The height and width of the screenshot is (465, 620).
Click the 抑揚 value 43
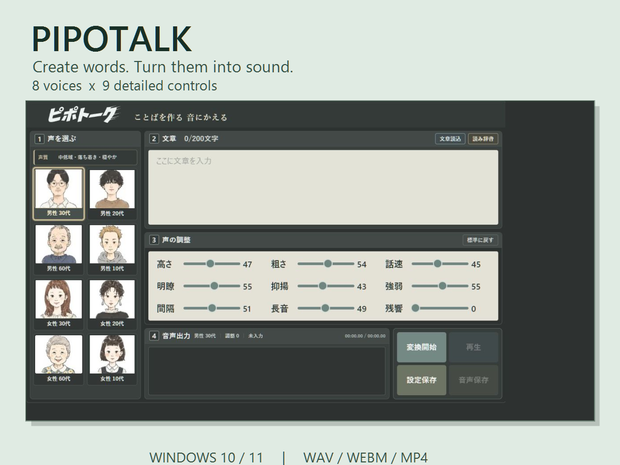(x=362, y=286)
